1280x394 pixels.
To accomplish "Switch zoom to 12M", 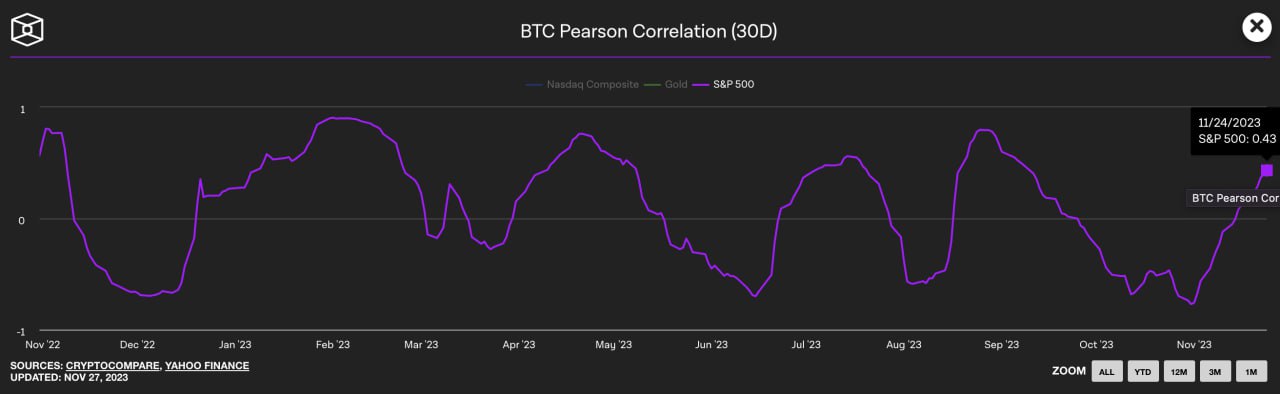I will click(1178, 371).
